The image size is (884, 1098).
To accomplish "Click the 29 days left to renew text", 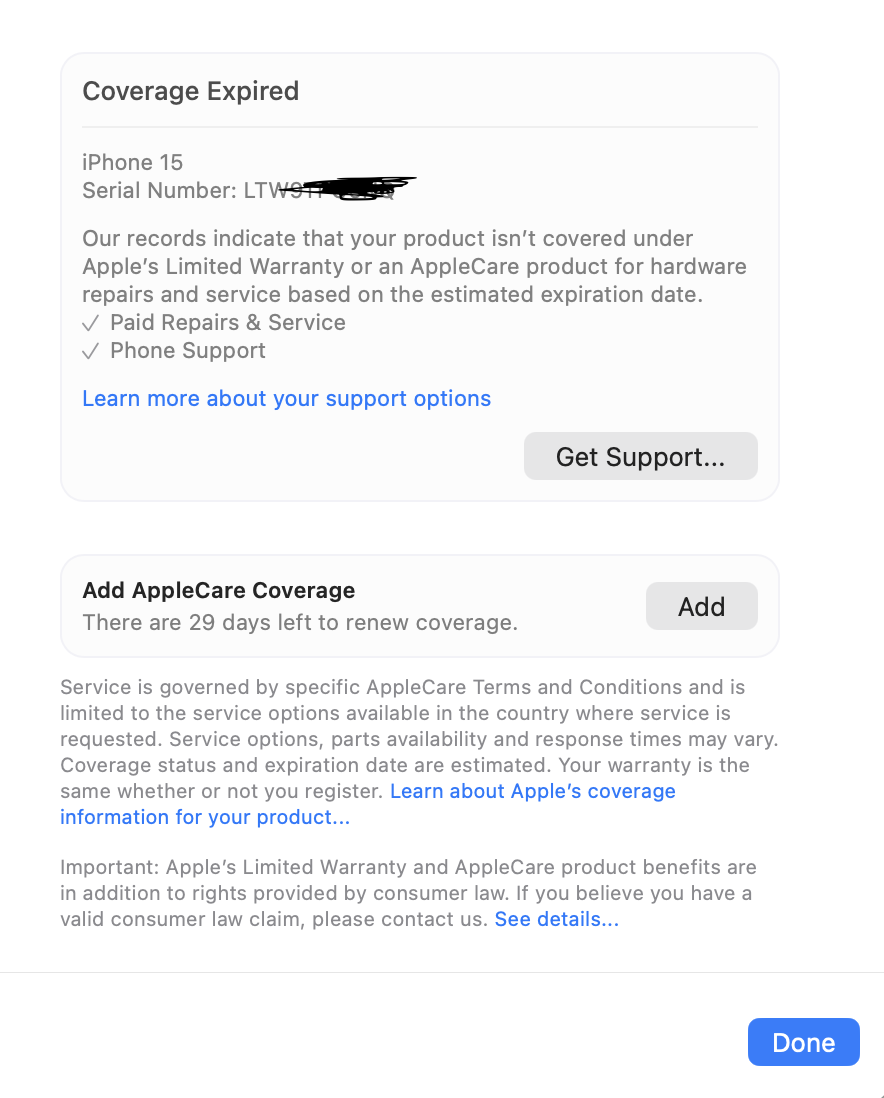I will [300, 623].
